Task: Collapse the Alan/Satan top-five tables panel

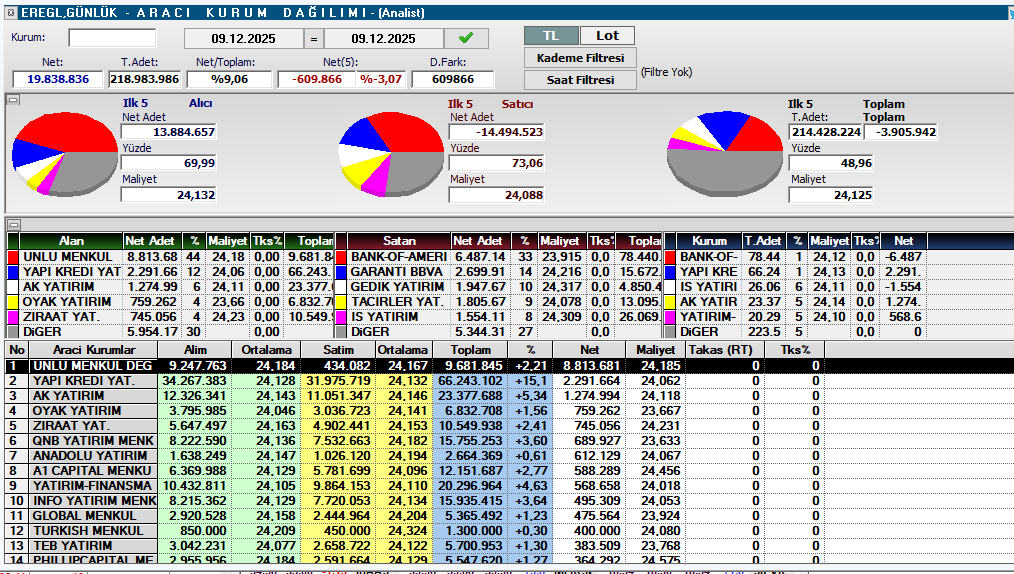Action: tap(13, 224)
